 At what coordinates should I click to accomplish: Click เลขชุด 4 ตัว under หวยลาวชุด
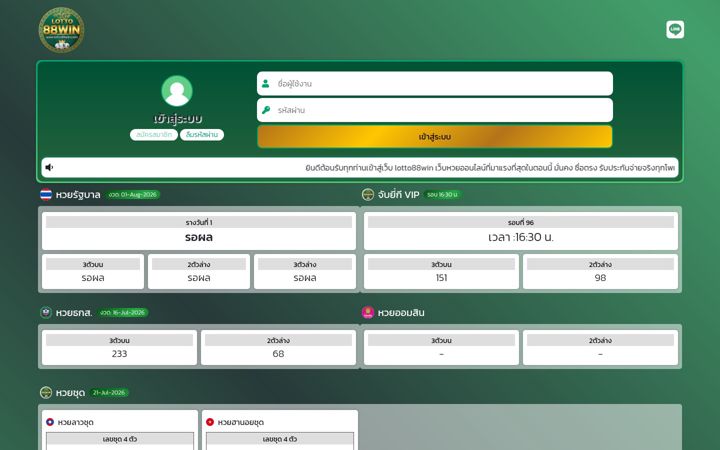[x=120, y=439]
